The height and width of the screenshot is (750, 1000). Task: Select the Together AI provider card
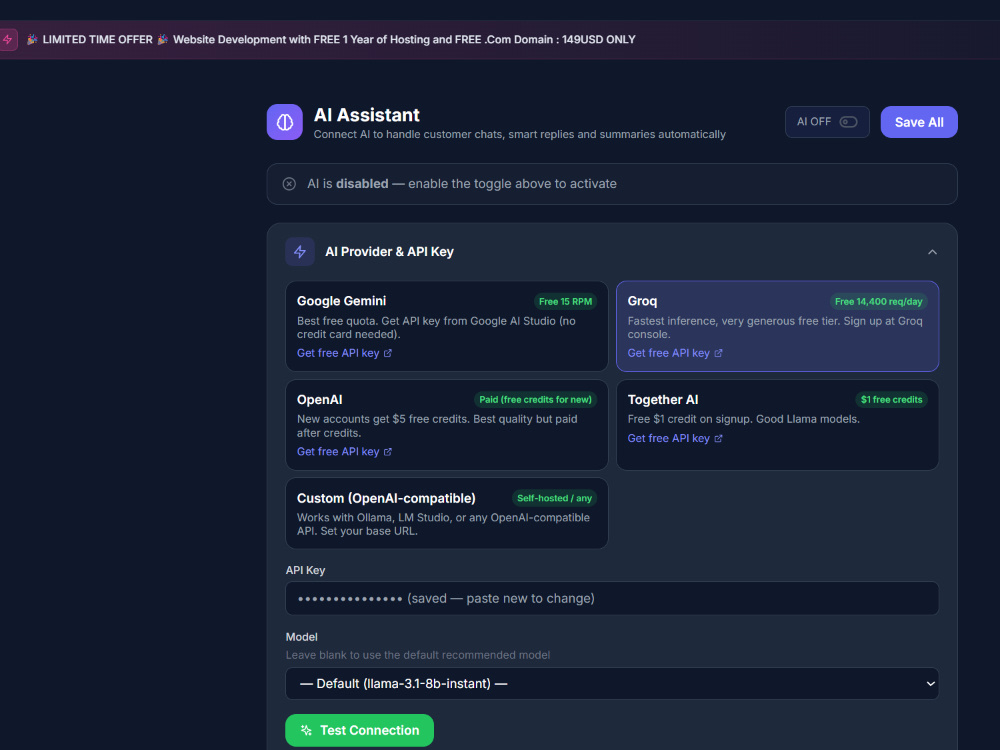click(x=777, y=425)
